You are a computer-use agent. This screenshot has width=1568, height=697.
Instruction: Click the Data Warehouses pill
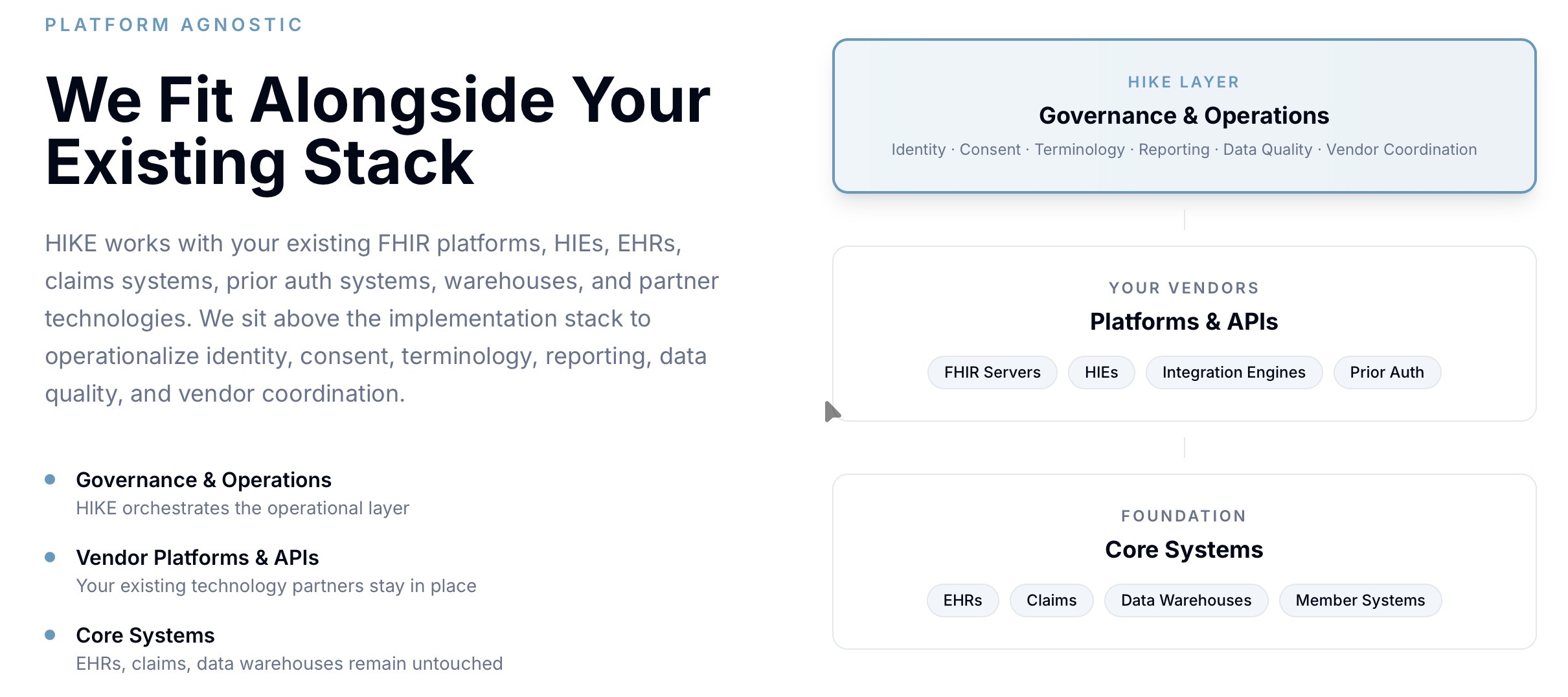[1186, 600]
